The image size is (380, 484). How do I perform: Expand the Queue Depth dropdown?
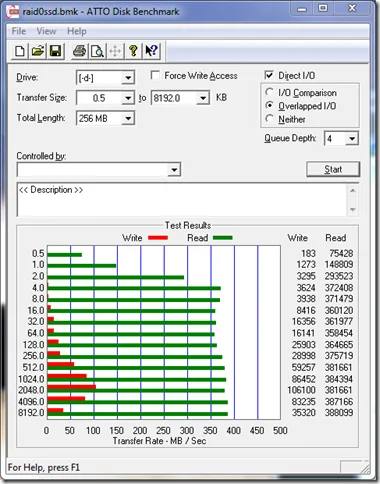click(352, 138)
